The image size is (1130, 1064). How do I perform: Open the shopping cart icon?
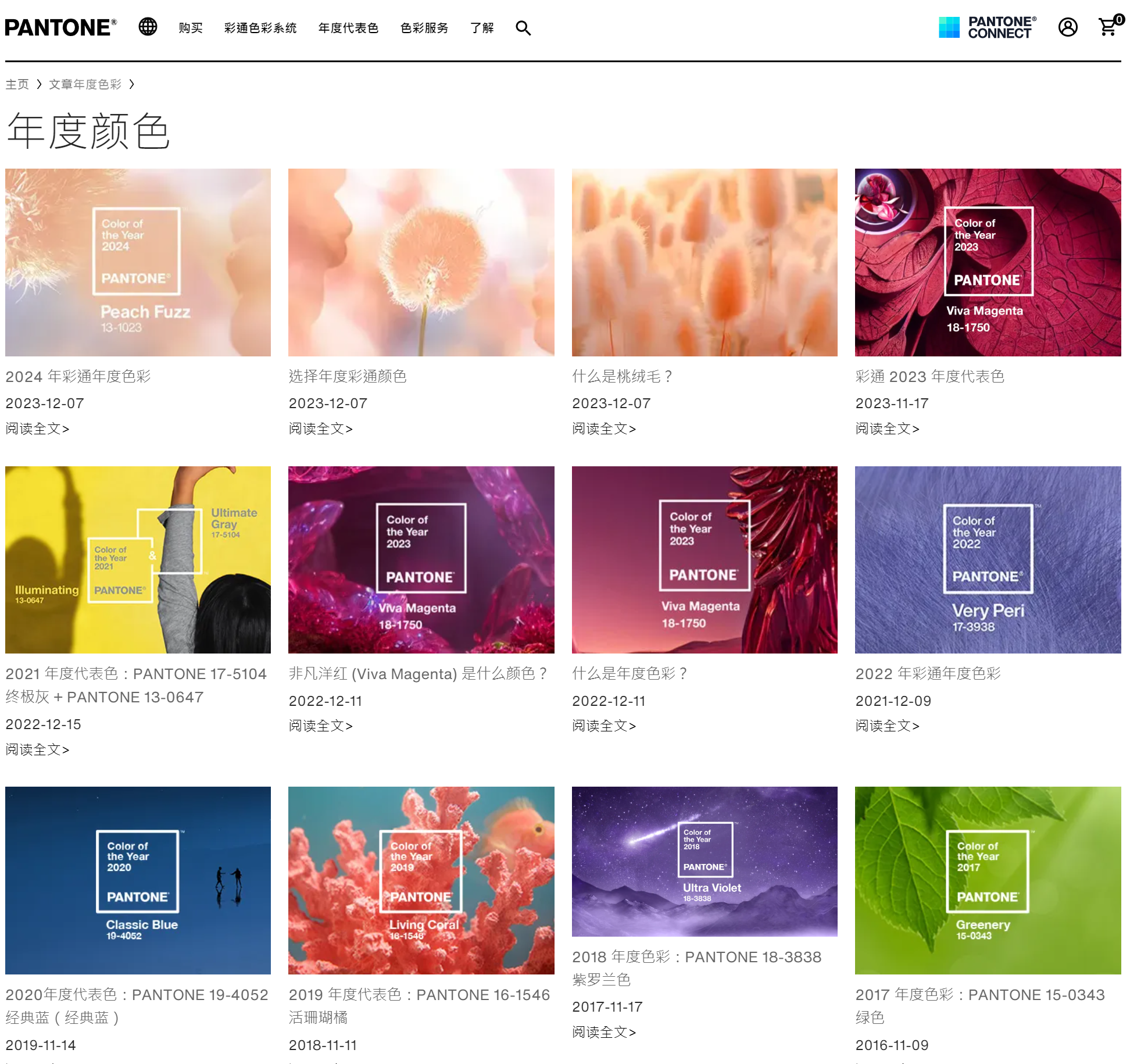1110,26
